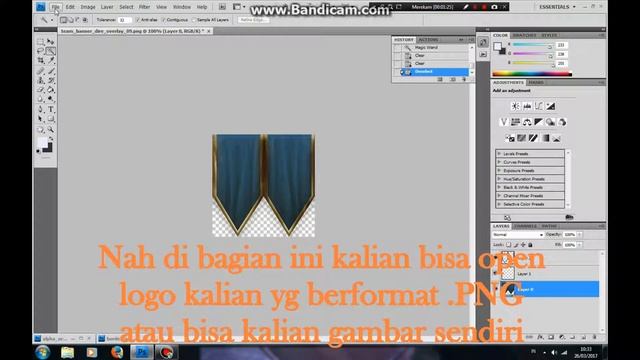The width and height of the screenshot is (640, 360).
Task: Select the Lasso tool
Action: 40,51
